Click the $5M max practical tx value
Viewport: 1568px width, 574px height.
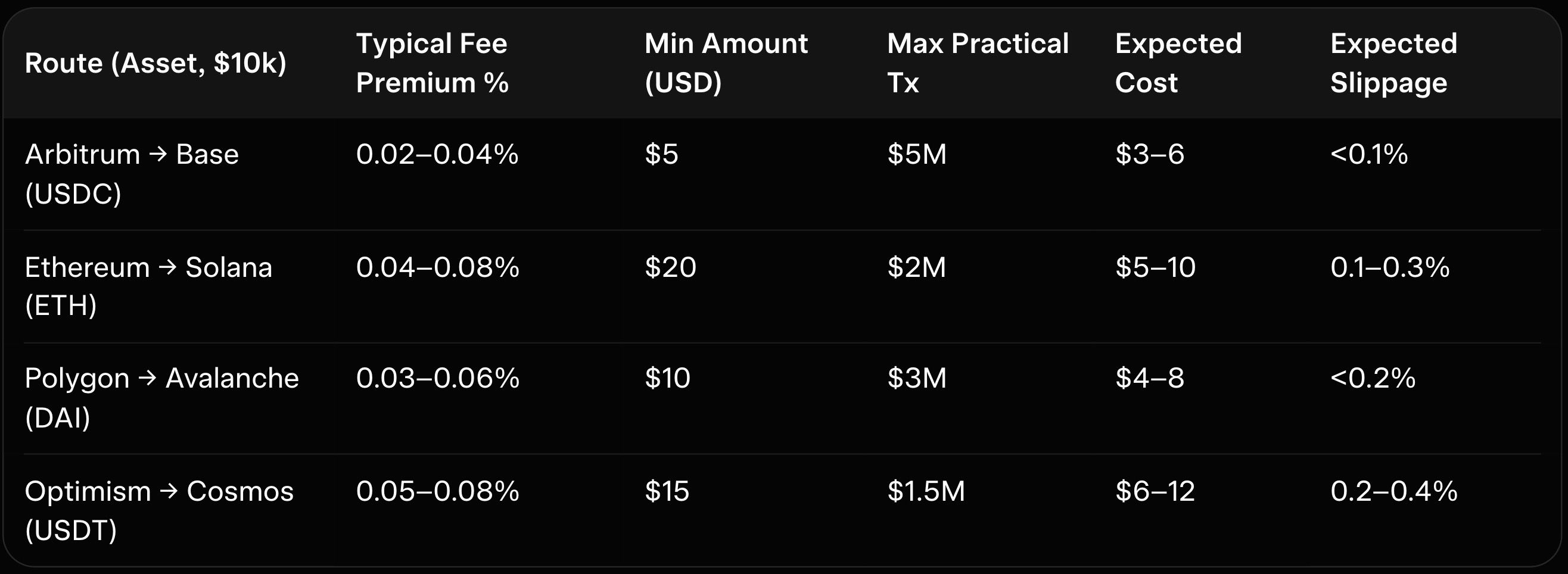(917, 155)
